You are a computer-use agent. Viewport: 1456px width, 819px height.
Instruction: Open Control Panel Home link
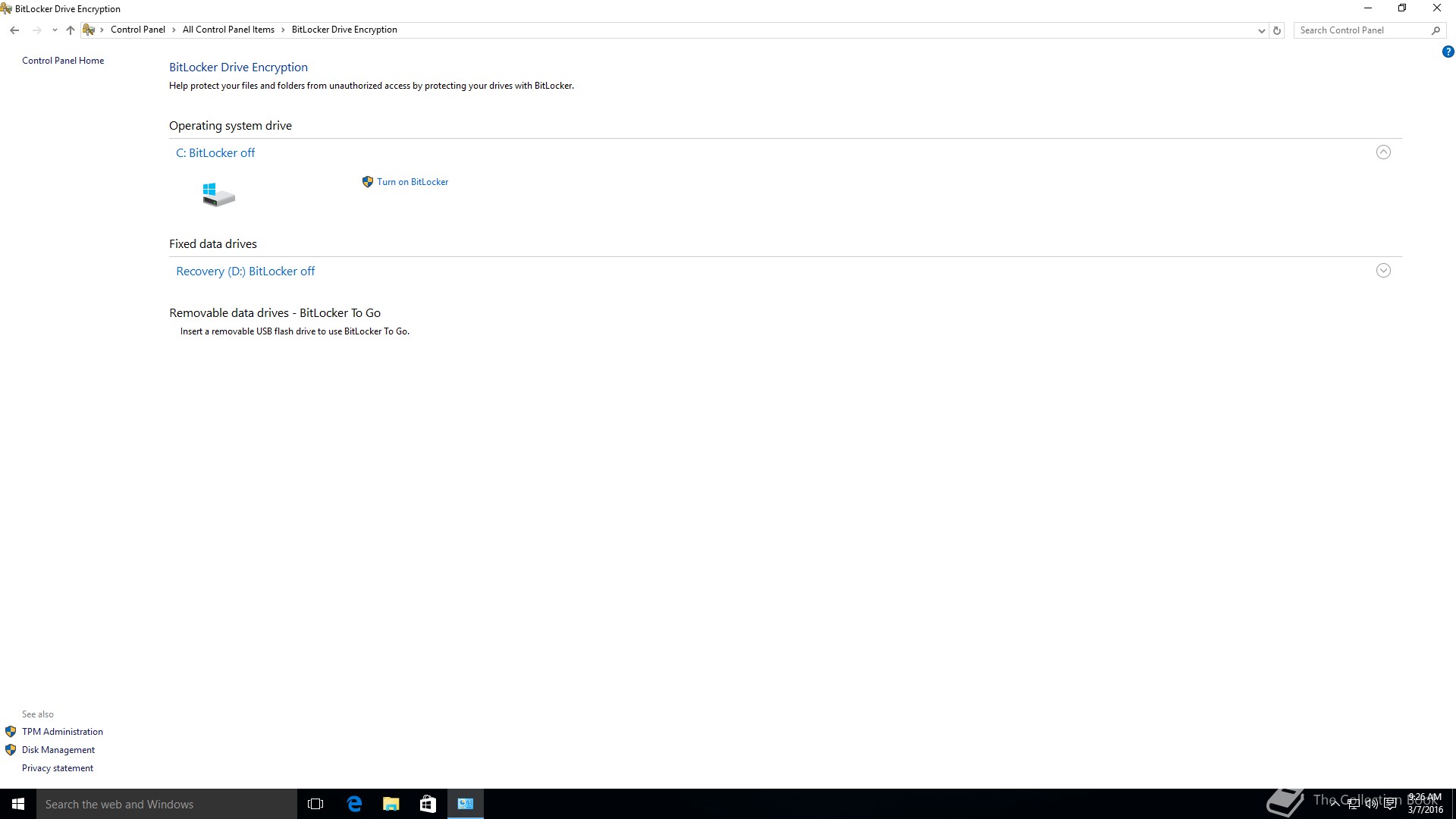coord(63,61)
